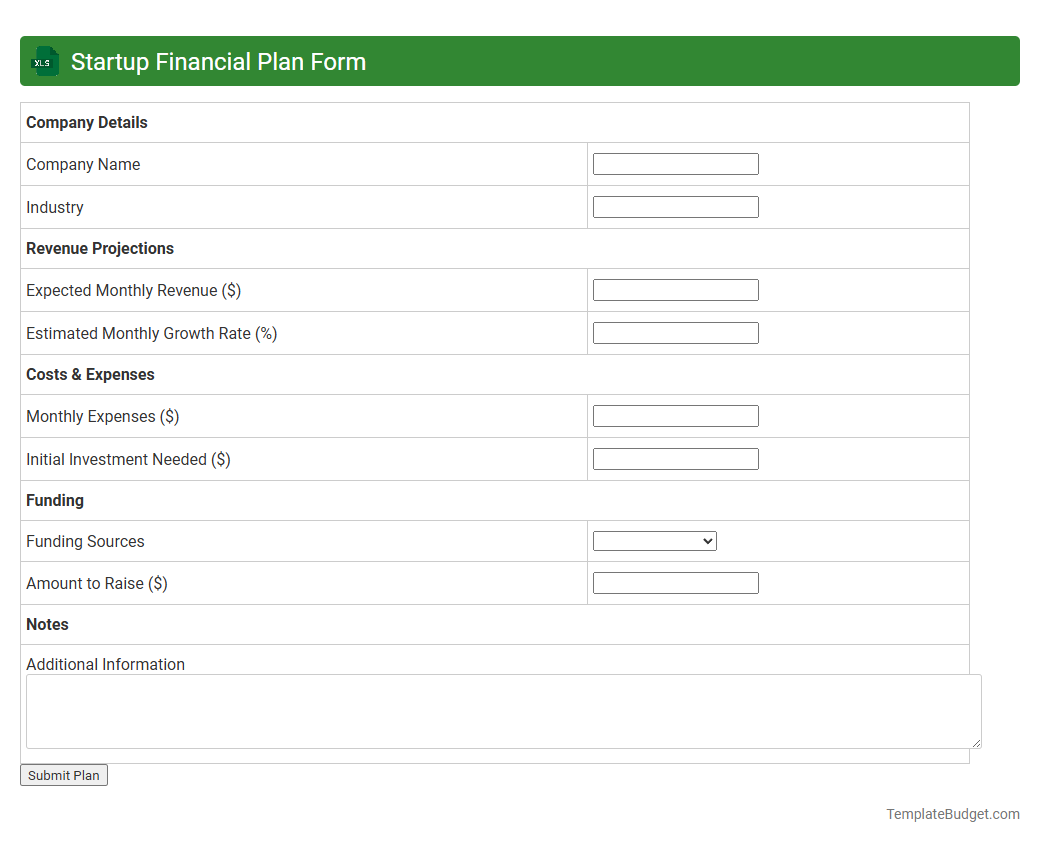1040x843 pixels.
Task: Click the Amount to Raise input field
Action: pyautogui.click(x=675, y=582)
